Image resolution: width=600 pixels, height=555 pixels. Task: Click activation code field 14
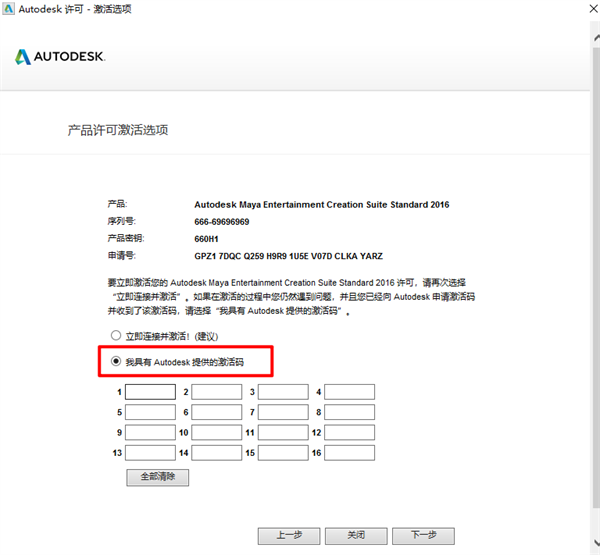[217, 453]
